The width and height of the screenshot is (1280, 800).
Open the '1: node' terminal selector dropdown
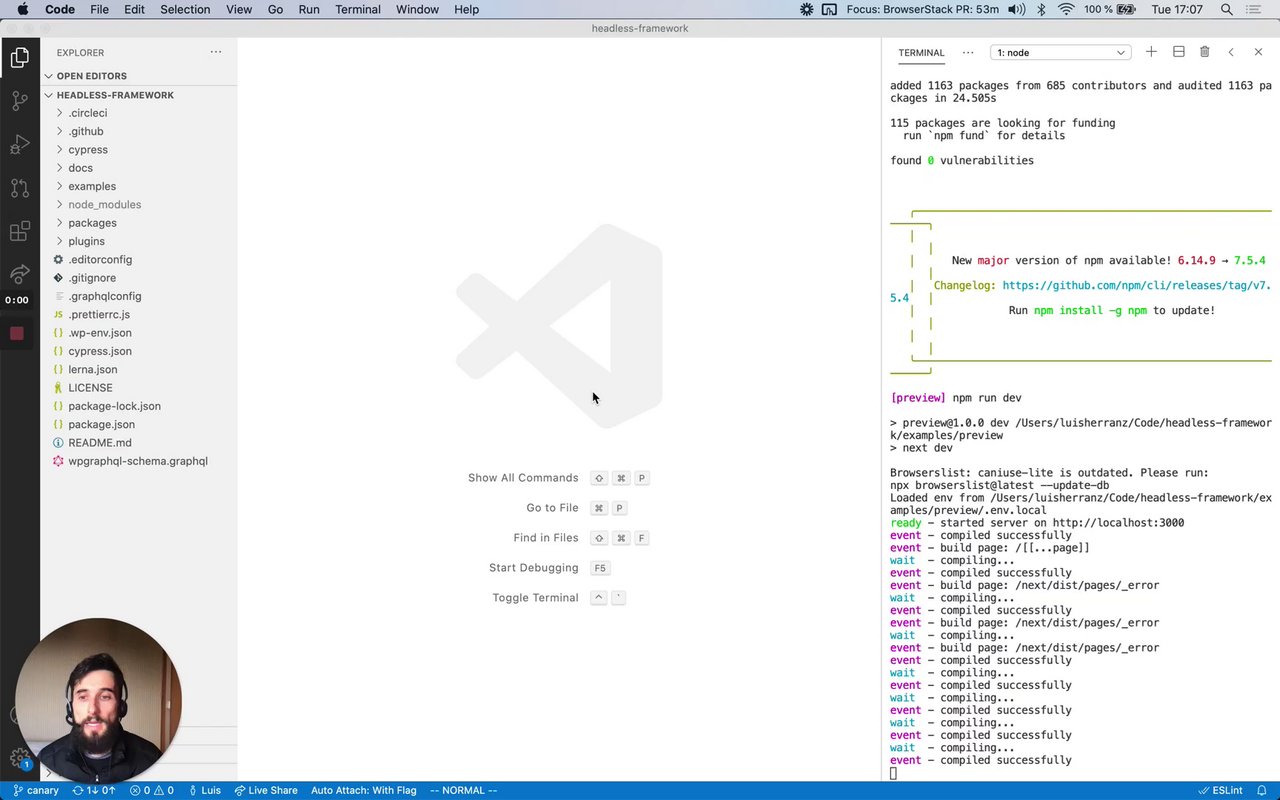(1061, 52)
